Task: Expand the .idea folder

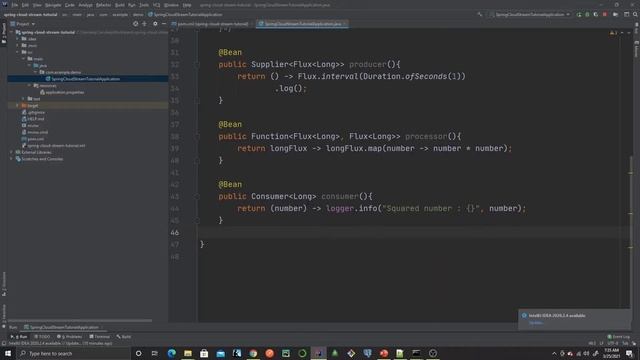Action: [x=18, y=39]
